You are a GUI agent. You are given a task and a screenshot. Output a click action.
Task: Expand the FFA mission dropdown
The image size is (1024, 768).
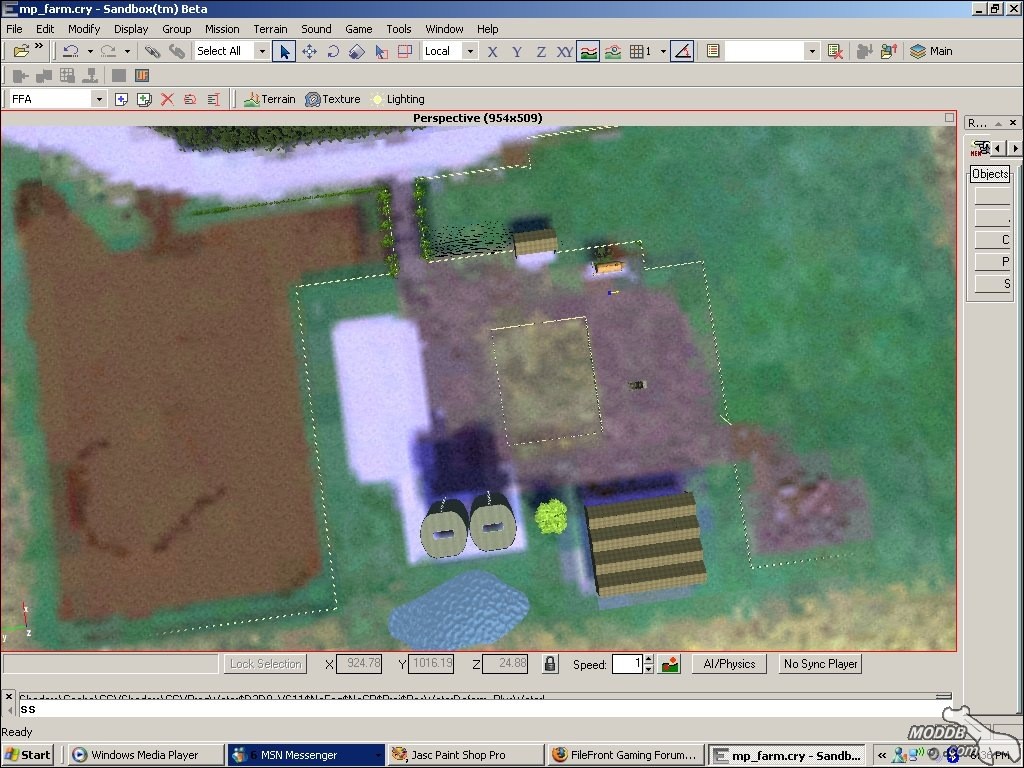[98, 99]
